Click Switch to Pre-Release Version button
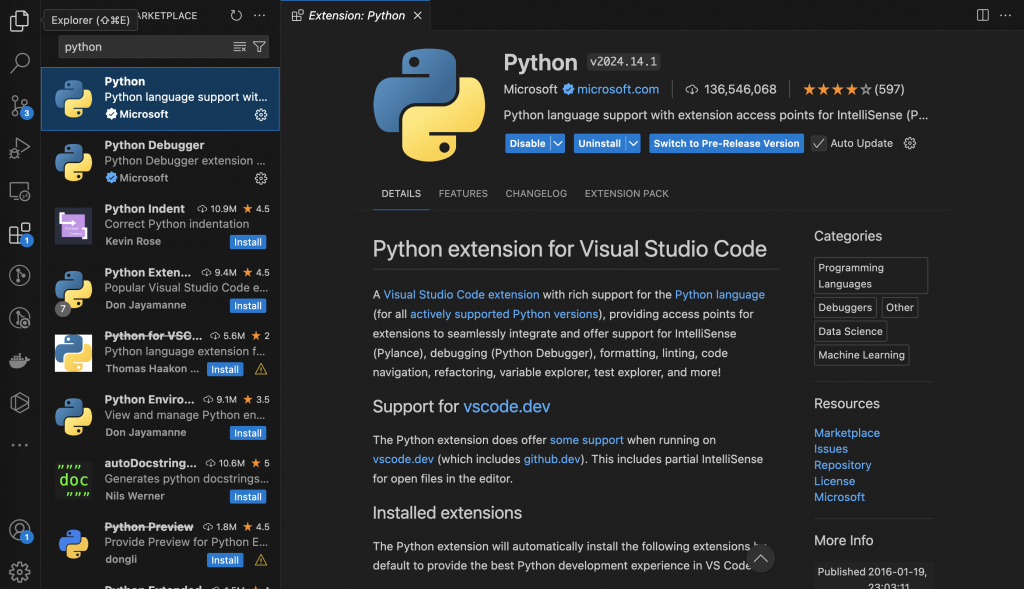Screen dimensions: 1024x589 click(726, 143)
